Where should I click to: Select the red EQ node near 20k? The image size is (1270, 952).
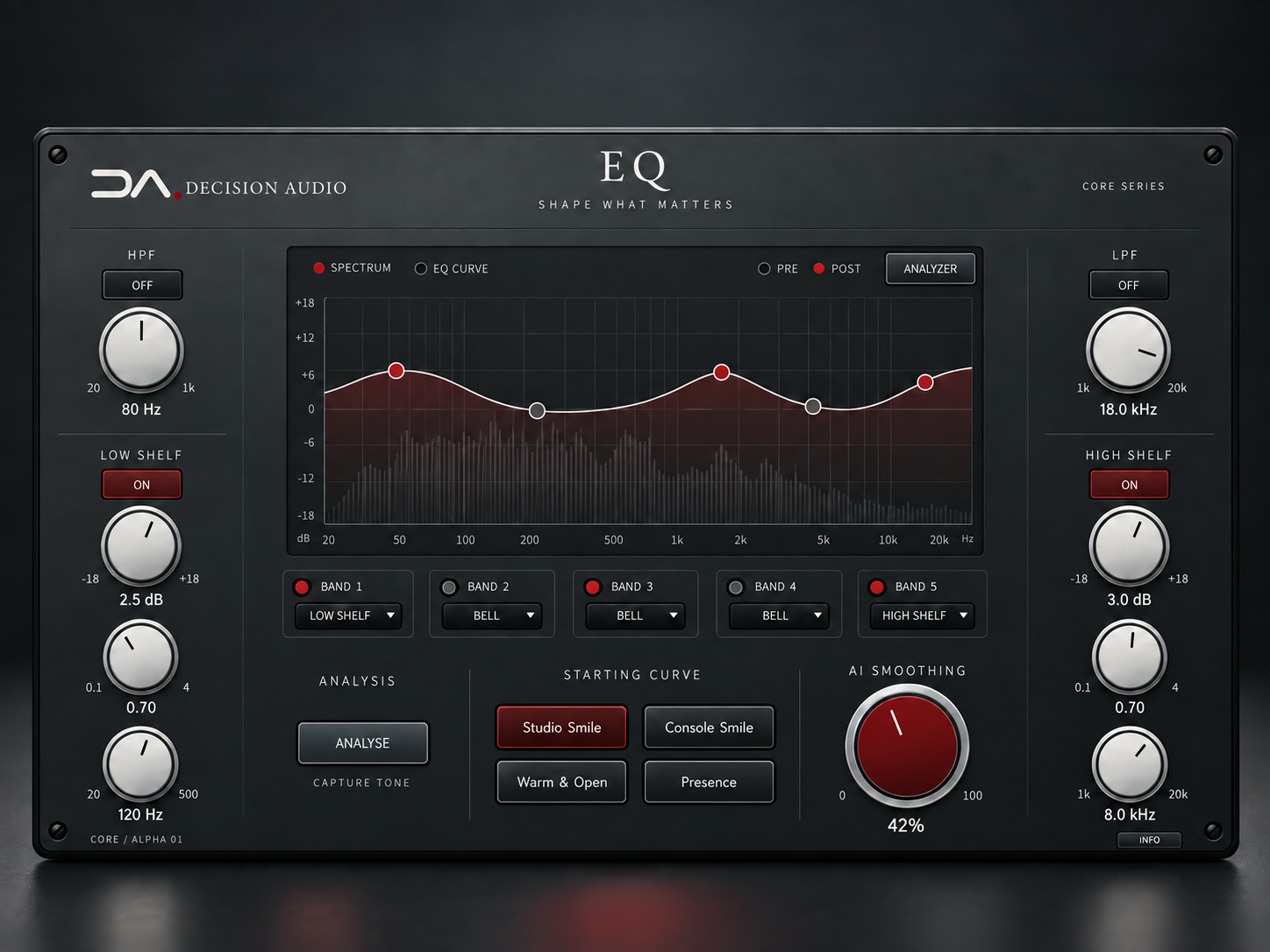pos(925,382)
